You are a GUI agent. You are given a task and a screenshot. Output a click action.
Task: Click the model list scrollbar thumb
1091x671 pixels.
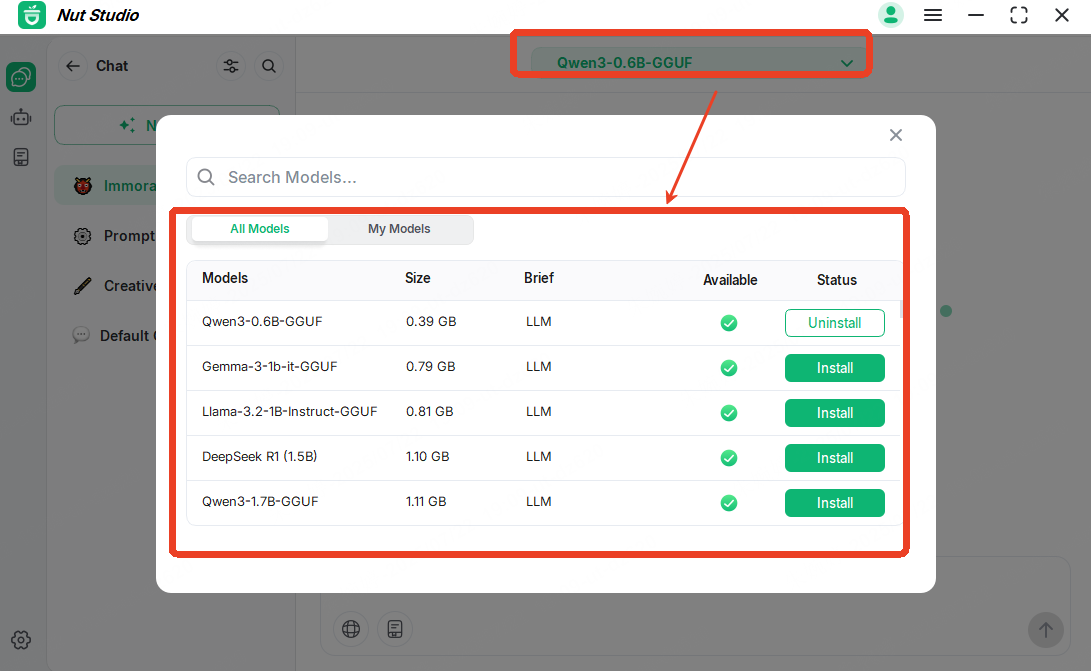tap(902, 310)
